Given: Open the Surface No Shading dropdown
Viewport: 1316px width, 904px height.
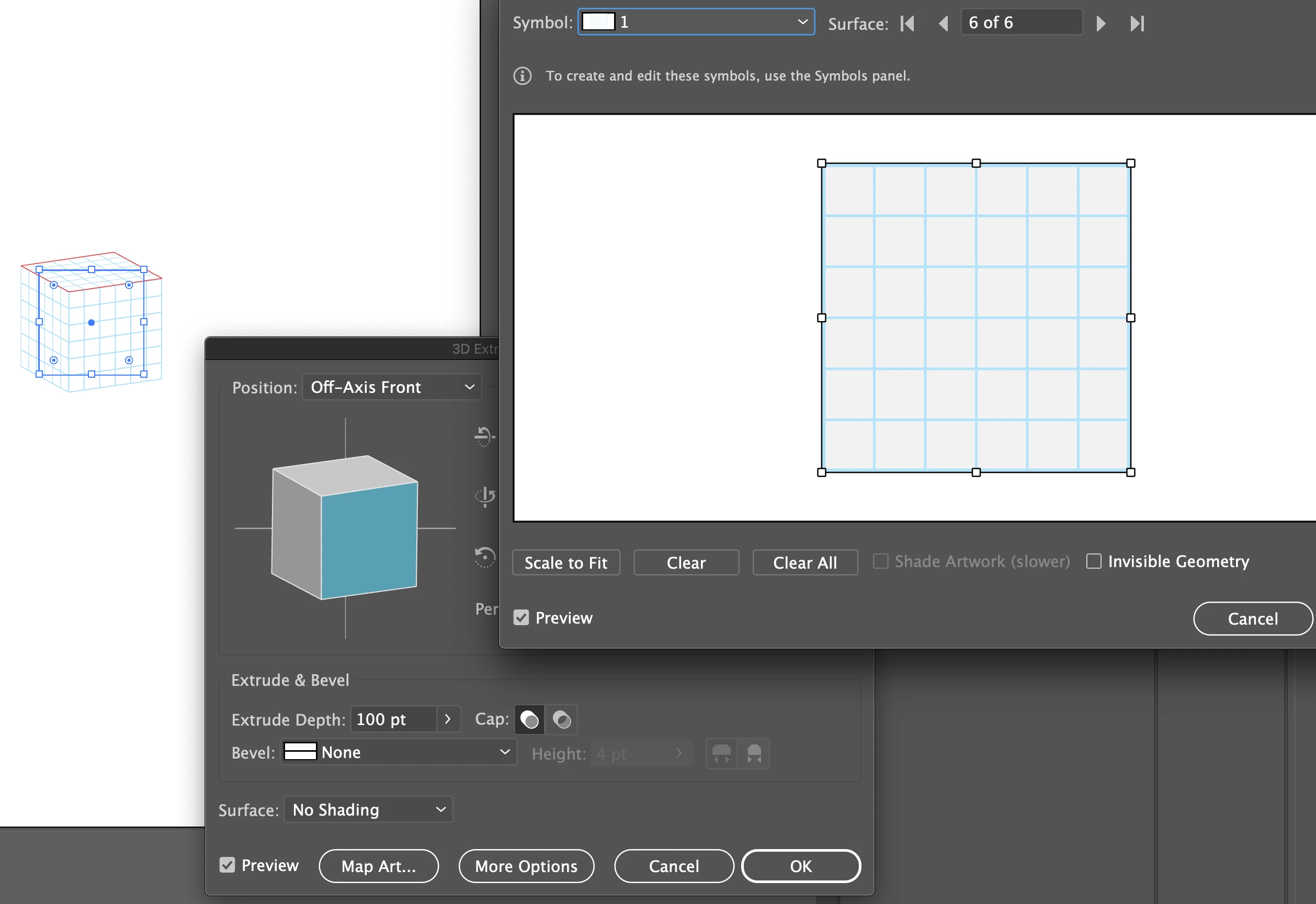Looking at the screenshot, I should (368, 809).
